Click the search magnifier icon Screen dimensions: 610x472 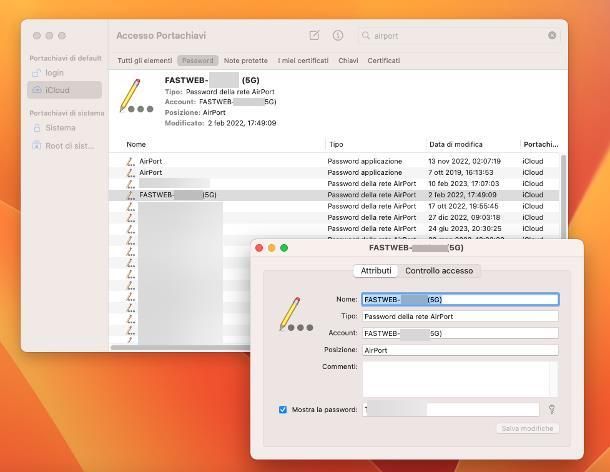(366, 35)
